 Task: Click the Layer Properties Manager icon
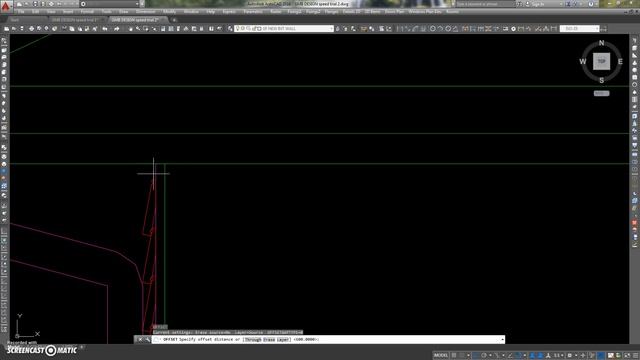pyautogui.click(x=230, y=29)
